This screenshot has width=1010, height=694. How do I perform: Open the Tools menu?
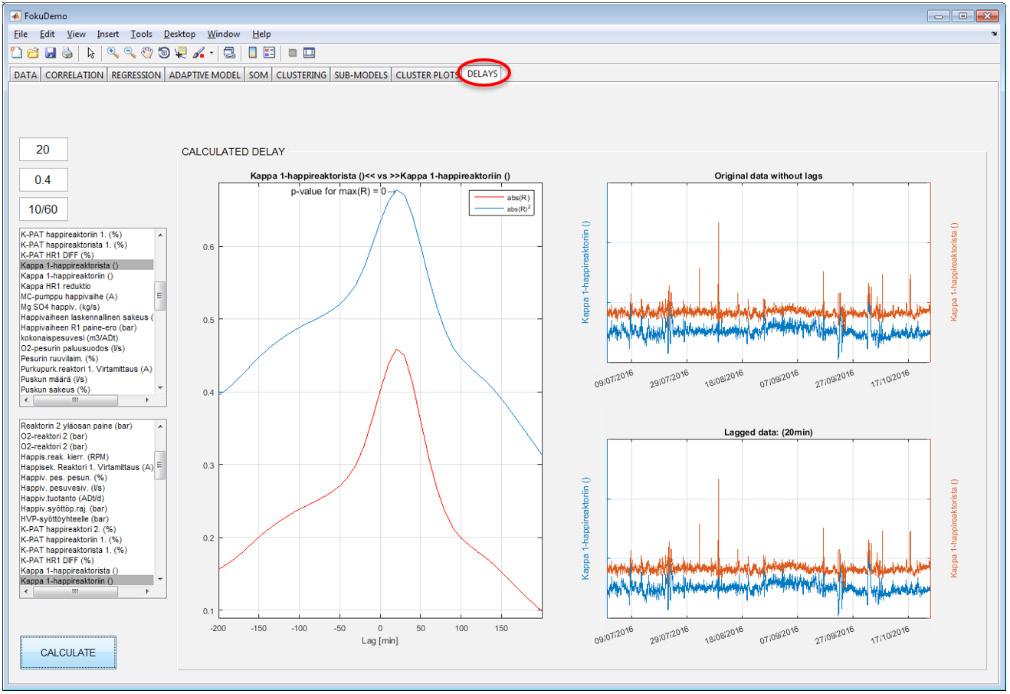pos(141,34)
